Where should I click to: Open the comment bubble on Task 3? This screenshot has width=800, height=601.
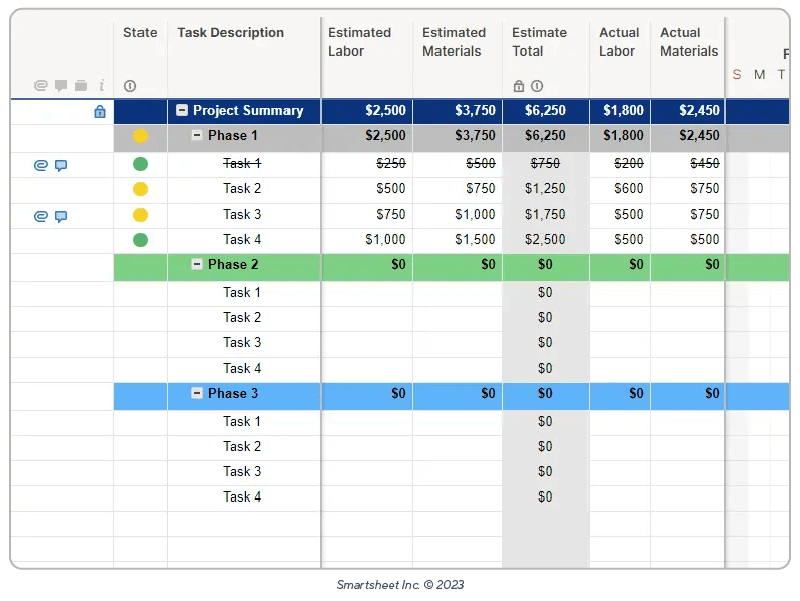[x=61, y=214]
